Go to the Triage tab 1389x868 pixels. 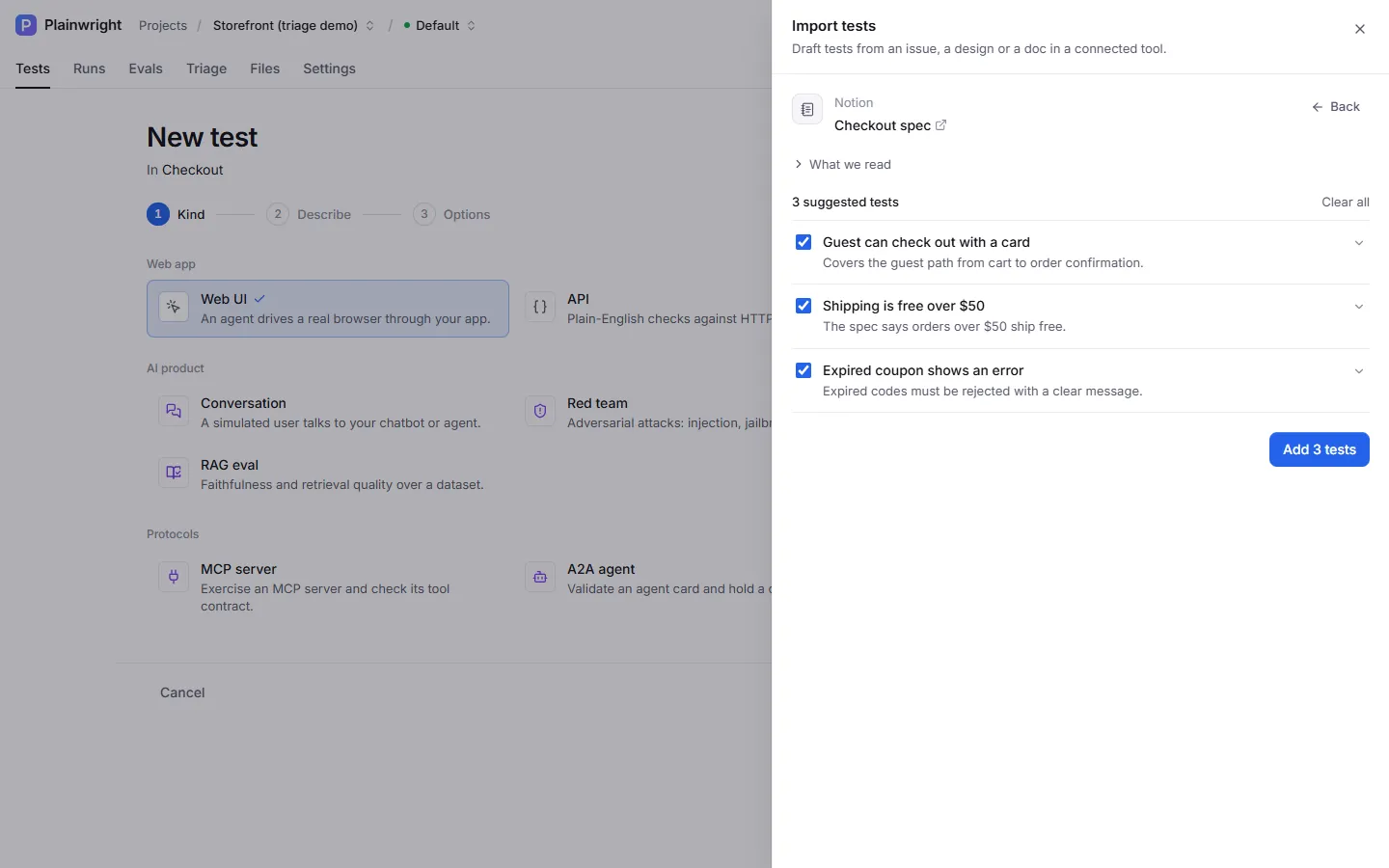(x=206, y=68)
